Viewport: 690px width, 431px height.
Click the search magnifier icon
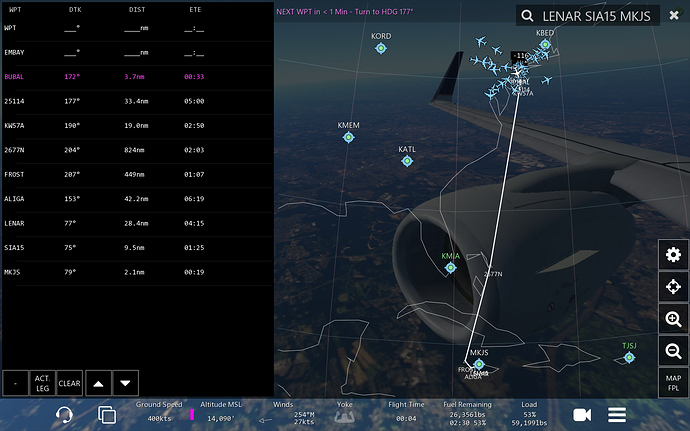click(x=527, y=16)
